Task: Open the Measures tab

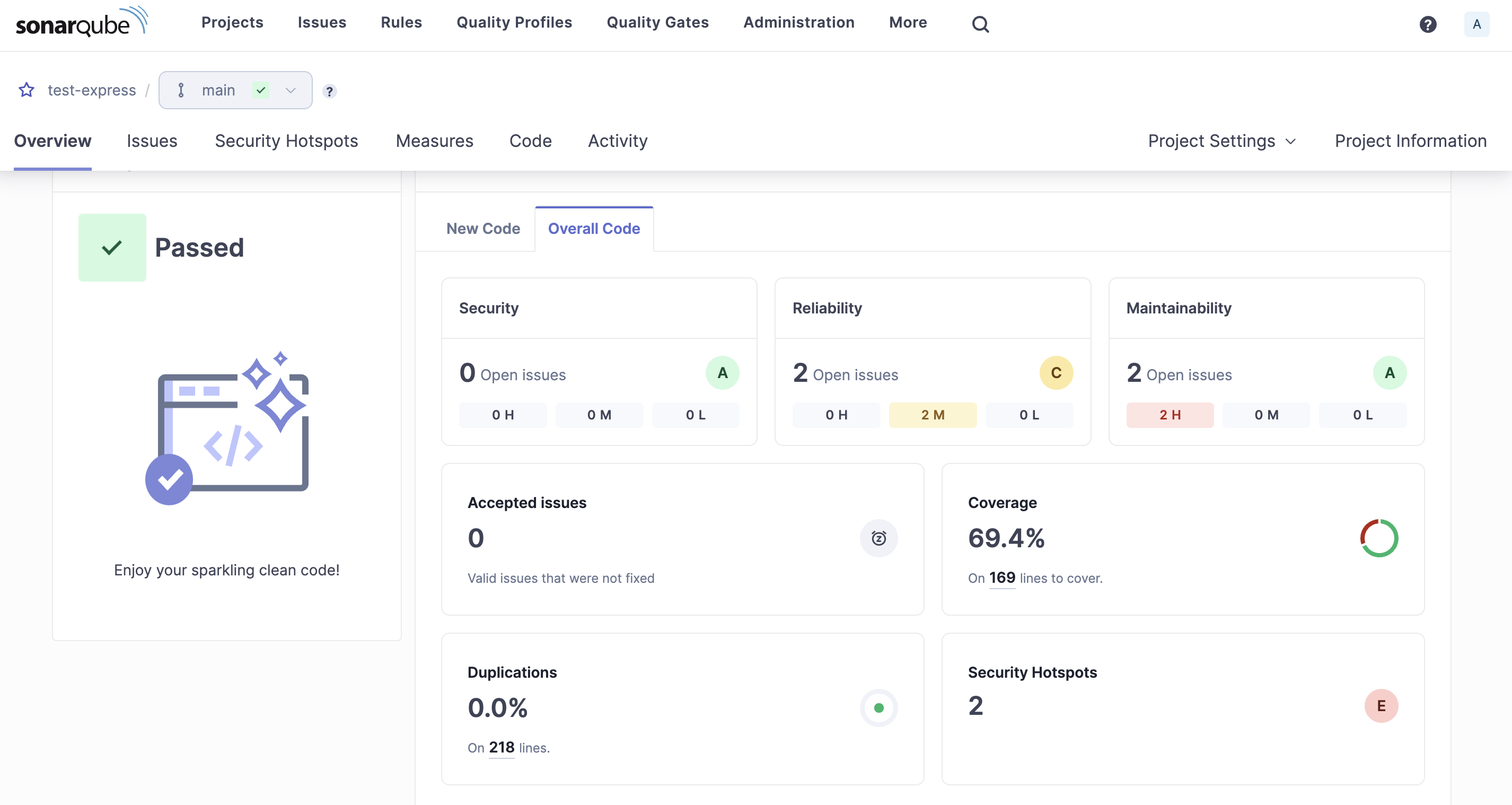Action: pyautogui.click(x=434, y=141)
